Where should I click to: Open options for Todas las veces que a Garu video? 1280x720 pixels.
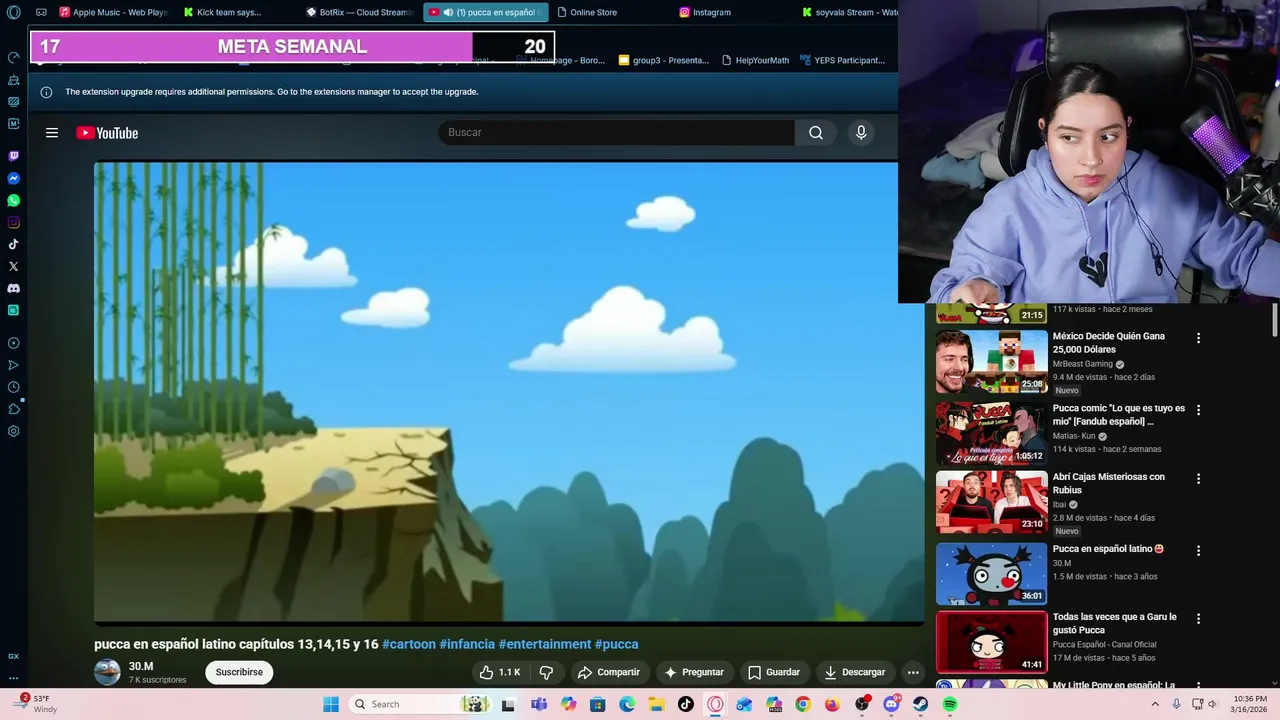point(1198,619)
